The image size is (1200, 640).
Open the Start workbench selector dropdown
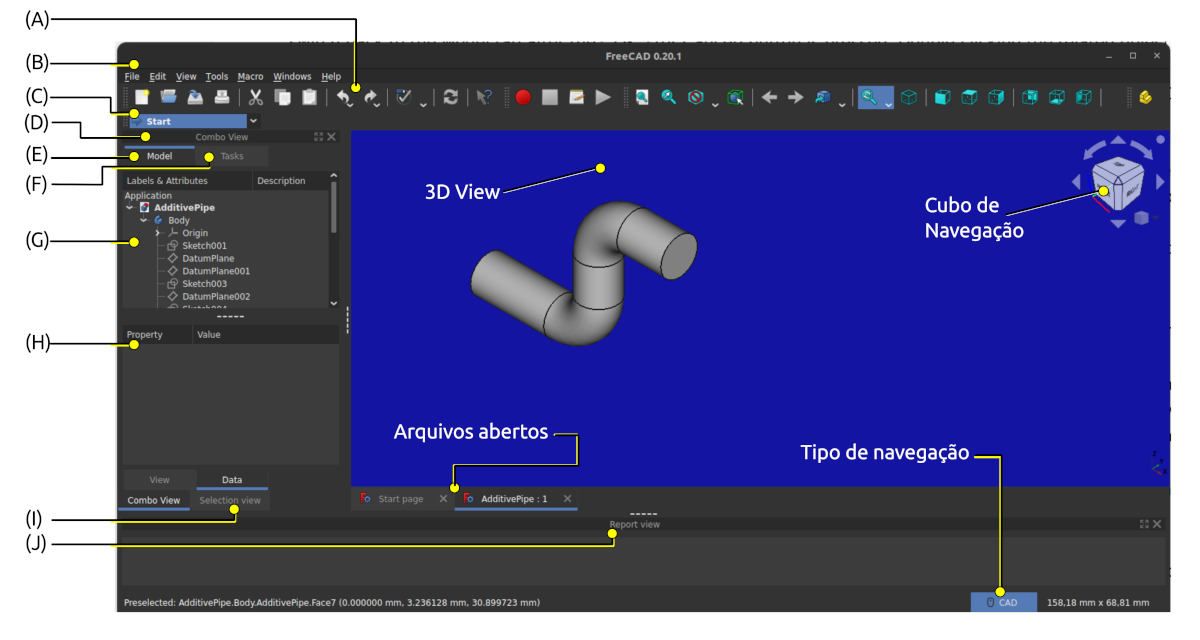click(253, 121)
